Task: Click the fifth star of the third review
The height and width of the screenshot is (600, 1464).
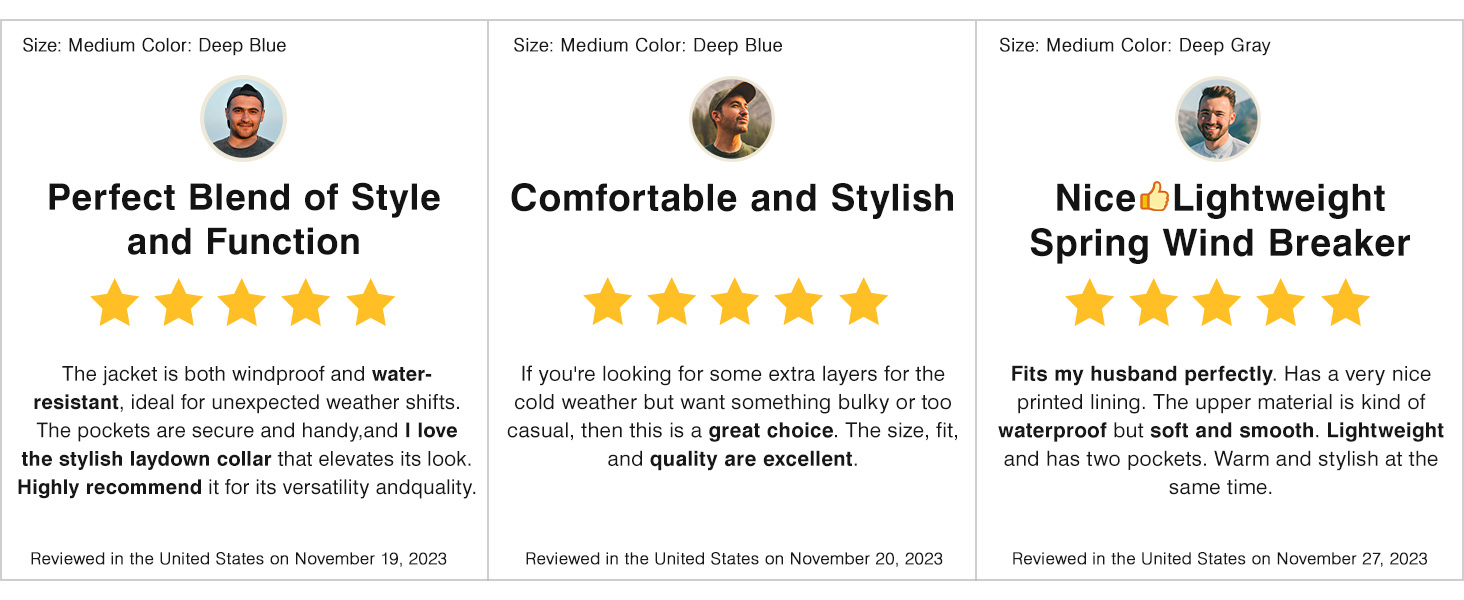Action: click(1346, 302)
